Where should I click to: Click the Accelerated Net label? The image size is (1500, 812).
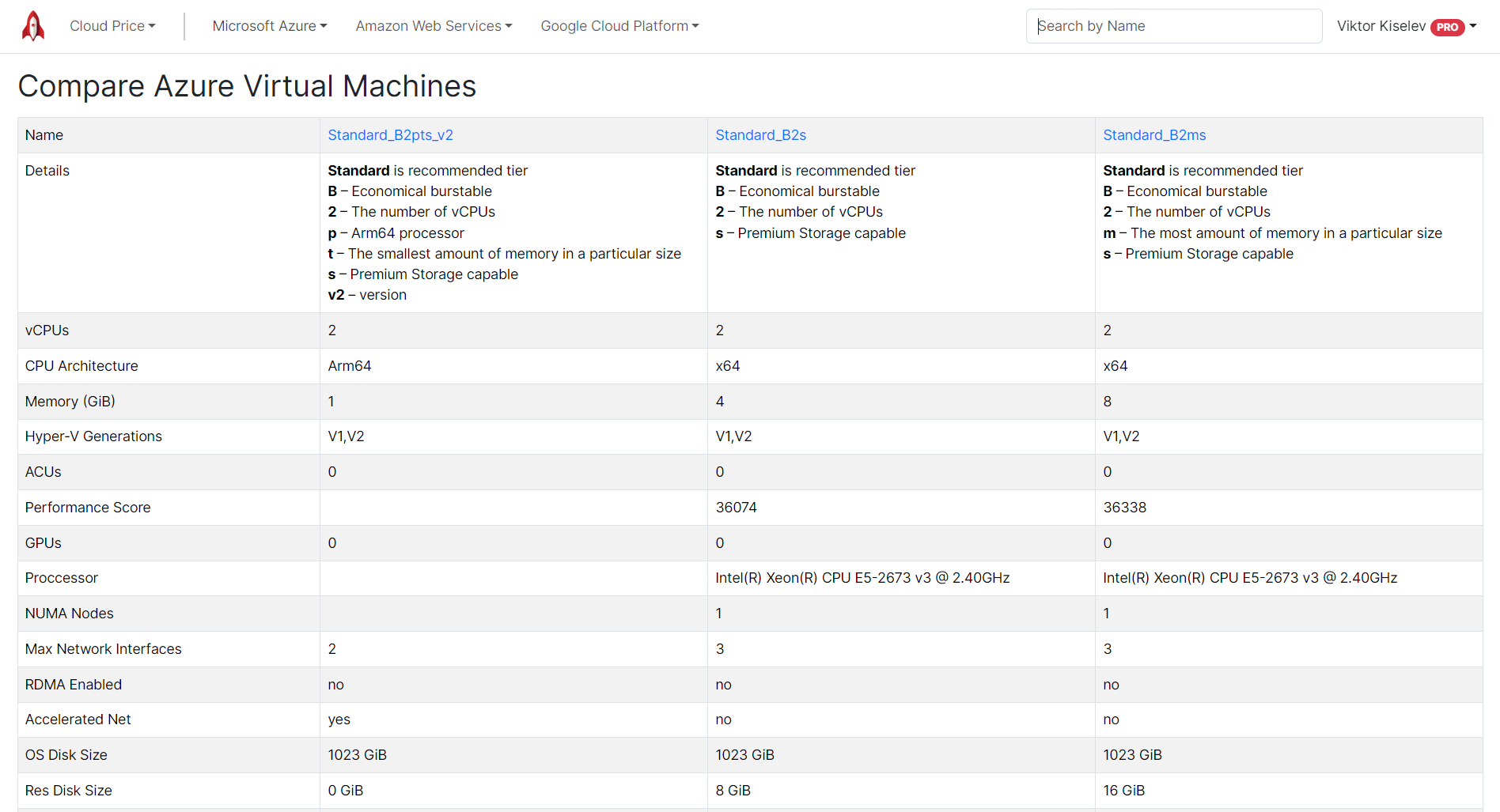click(x=78, y=719)
